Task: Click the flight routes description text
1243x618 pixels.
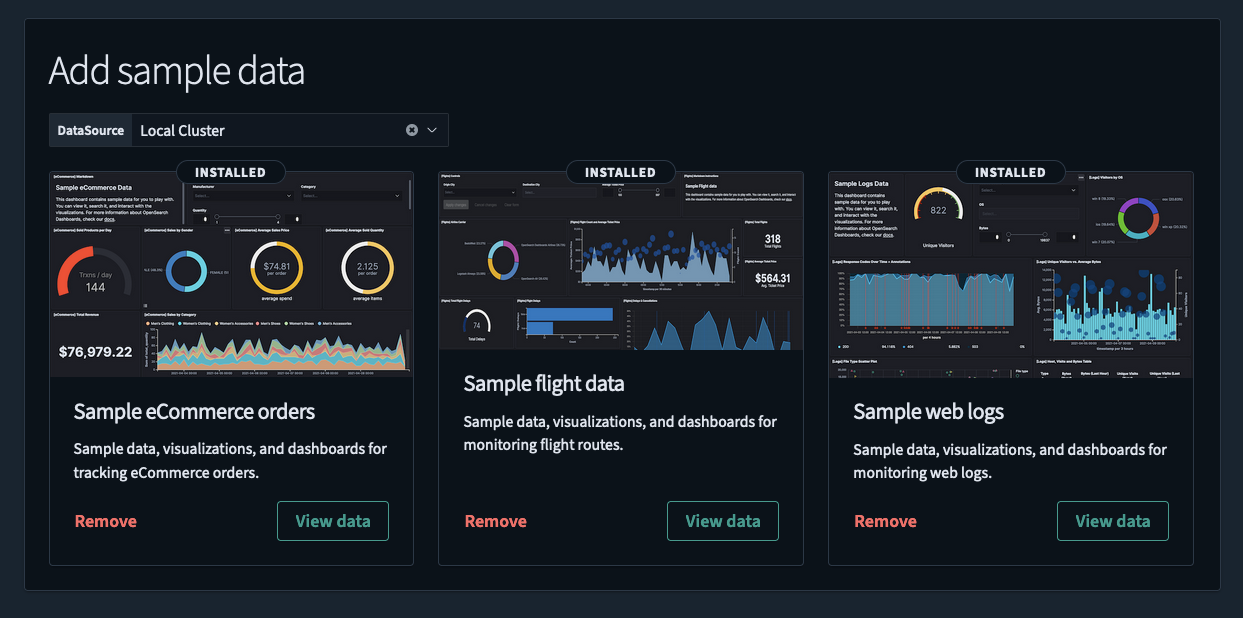Action: tap(621, 433)
